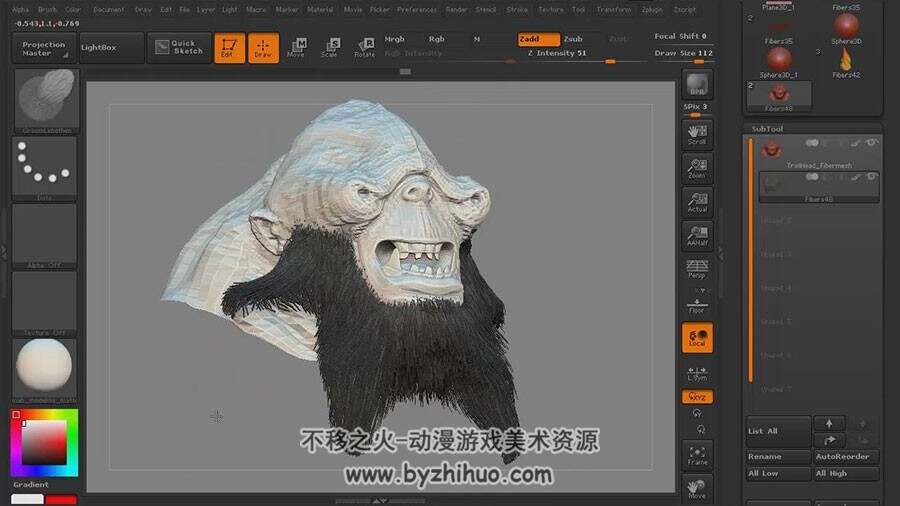
Task: Select the Move transform tool in top shelf
Action: (296, 48)
